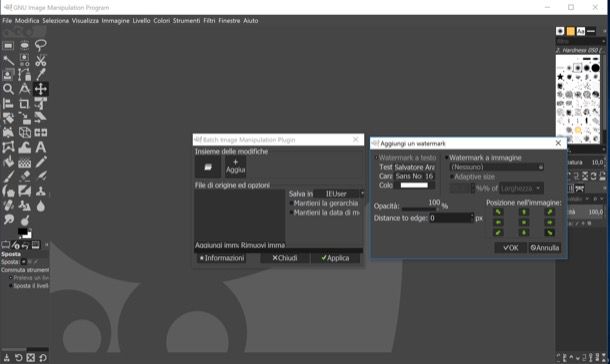Place watermark at top-left position
The width and height of the screenshot is (610, 364).
pos(498,212)
